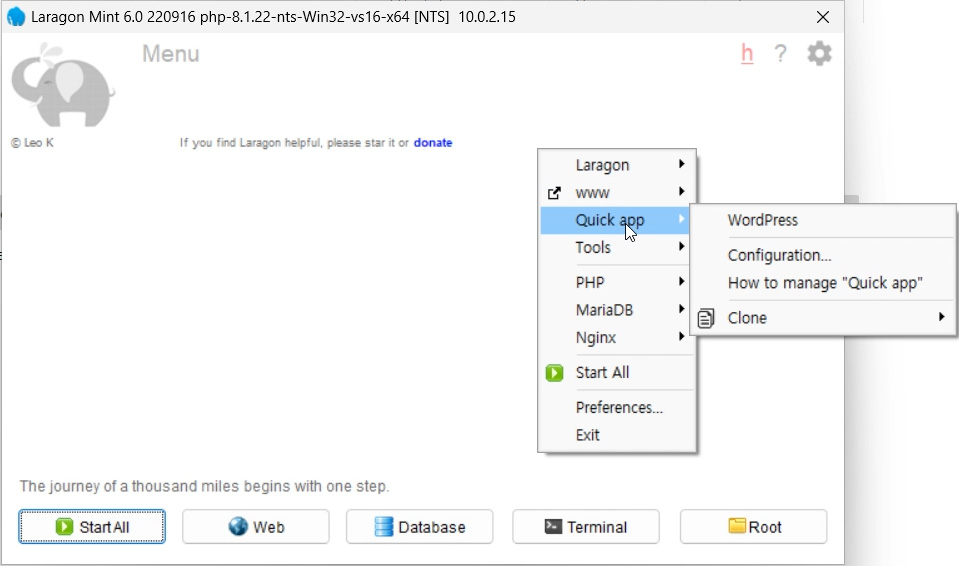
Task: Click the Start All button
Action: [92, 527]
